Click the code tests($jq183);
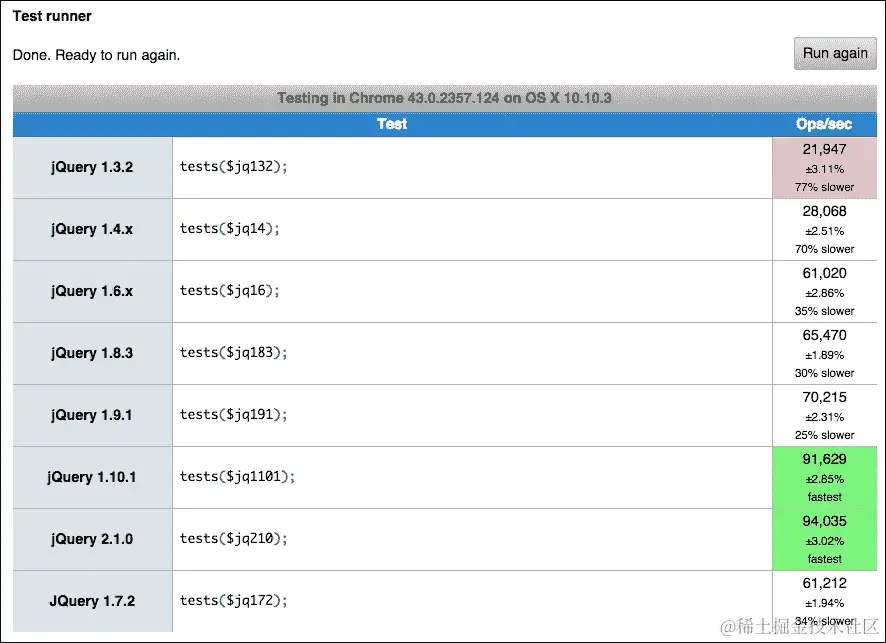This screenshot has height=643, width=886. tap(233, 353)
